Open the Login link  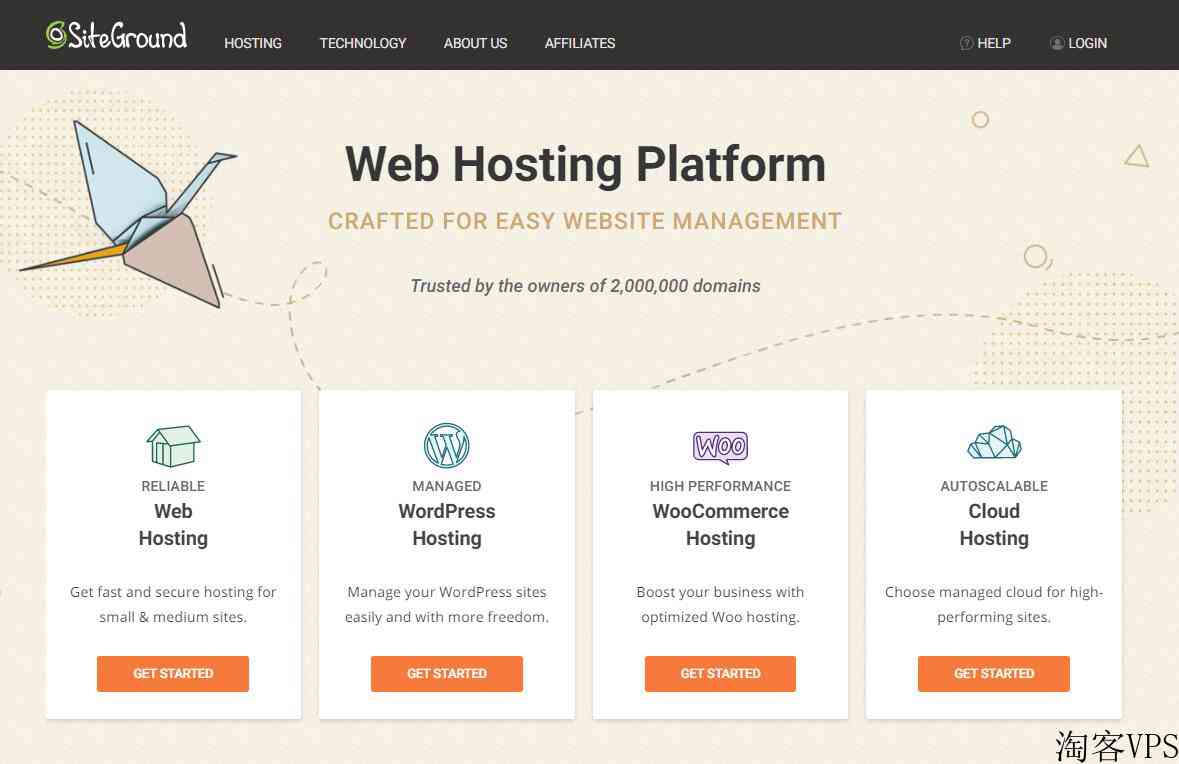pyautogui.click(x=1087, y=44)
